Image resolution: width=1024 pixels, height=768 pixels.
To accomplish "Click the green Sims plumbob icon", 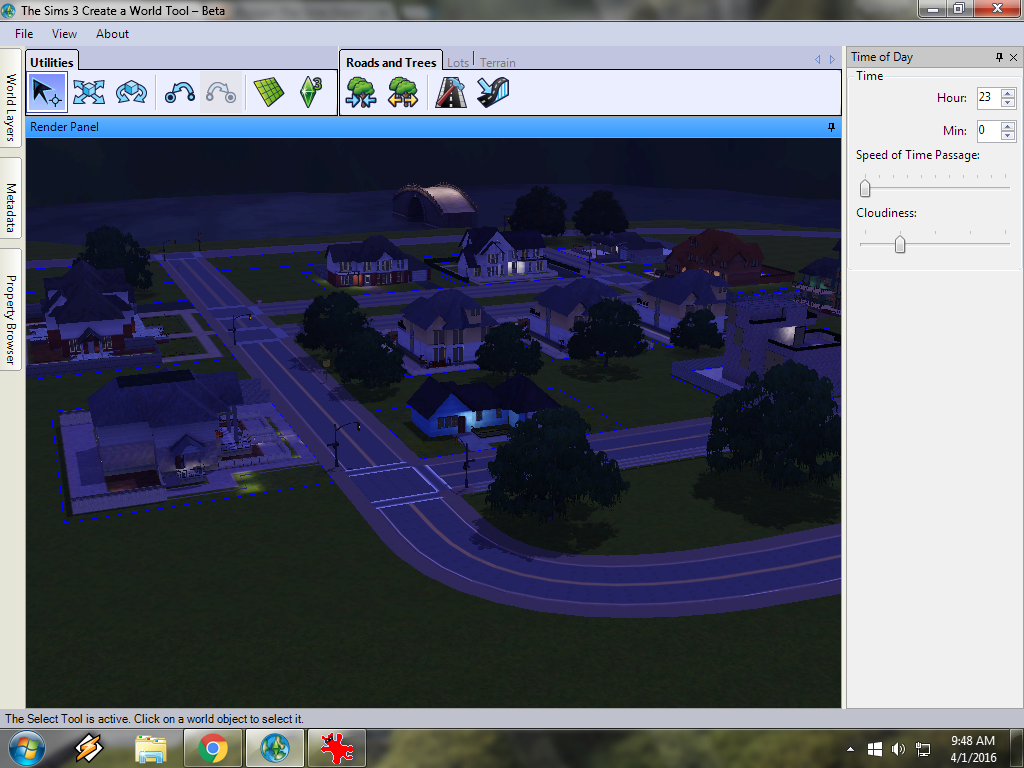I will pyautogui.click(x=311, y=93).
